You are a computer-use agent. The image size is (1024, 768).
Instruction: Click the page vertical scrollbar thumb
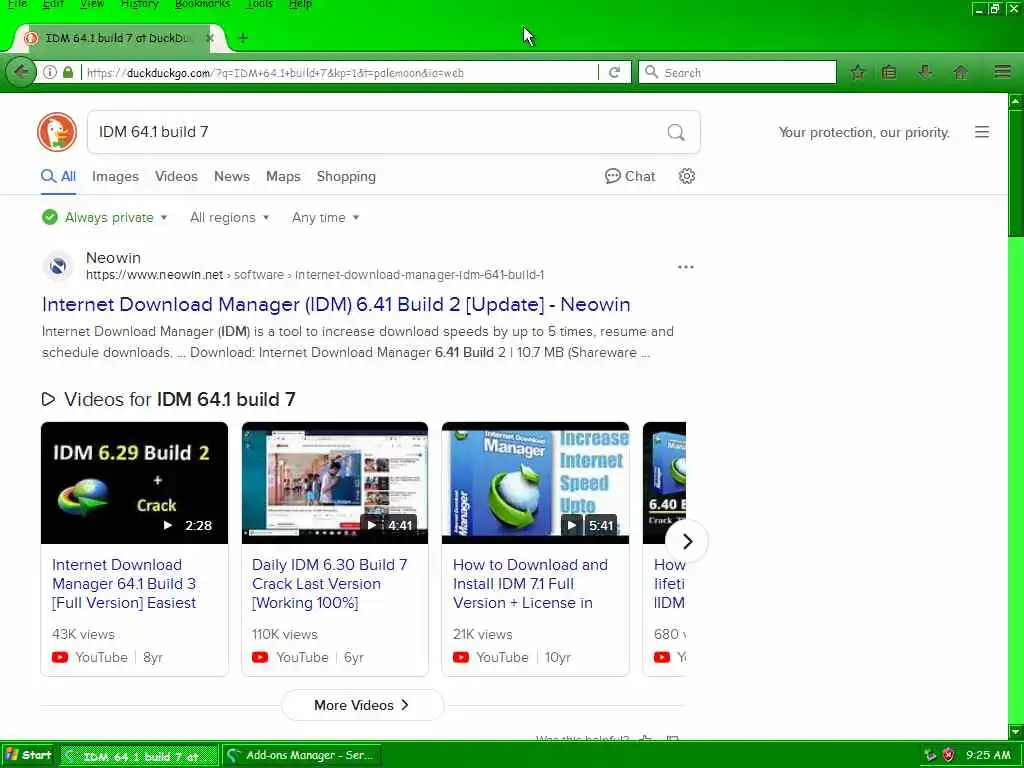(x=1016, y=173)
